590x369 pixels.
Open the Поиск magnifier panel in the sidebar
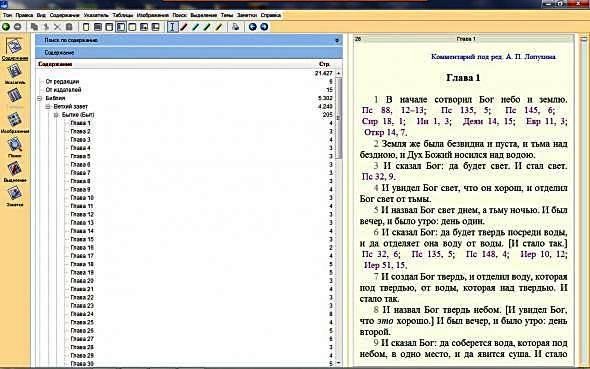click(15, 147)
